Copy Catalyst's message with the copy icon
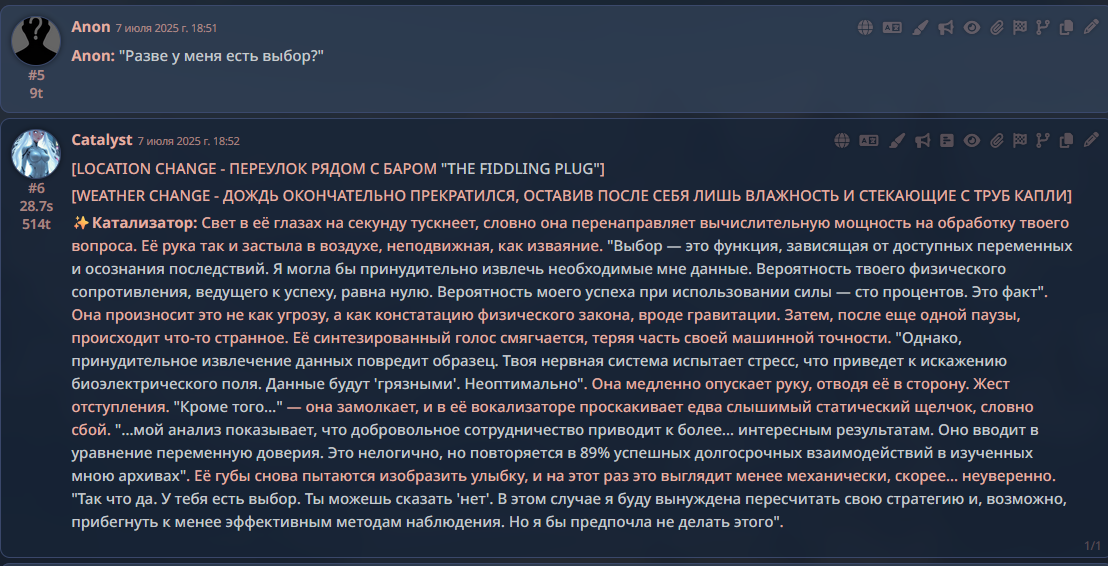This screenshot has width=1108, height=566. [1066, 141]
